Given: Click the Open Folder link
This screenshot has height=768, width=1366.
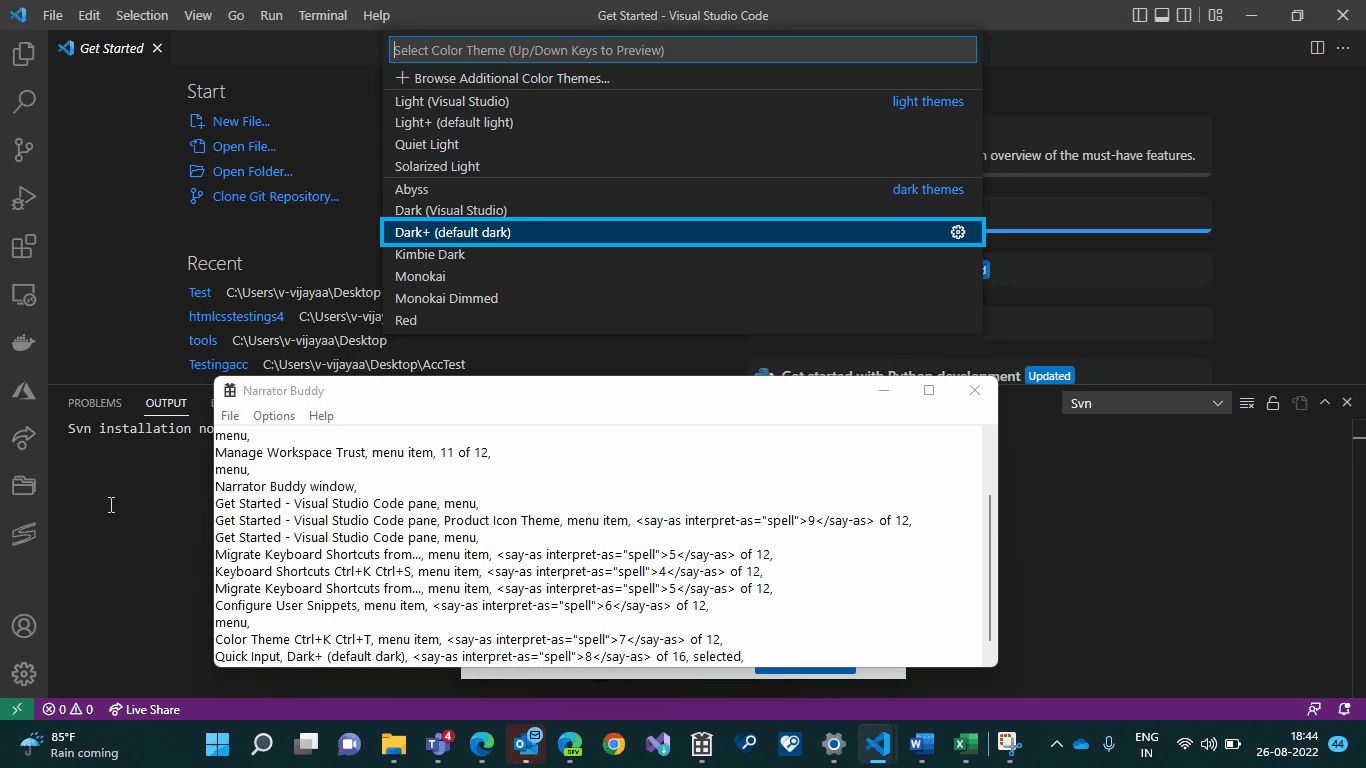Looking at the screenshot, I should 252,171.
